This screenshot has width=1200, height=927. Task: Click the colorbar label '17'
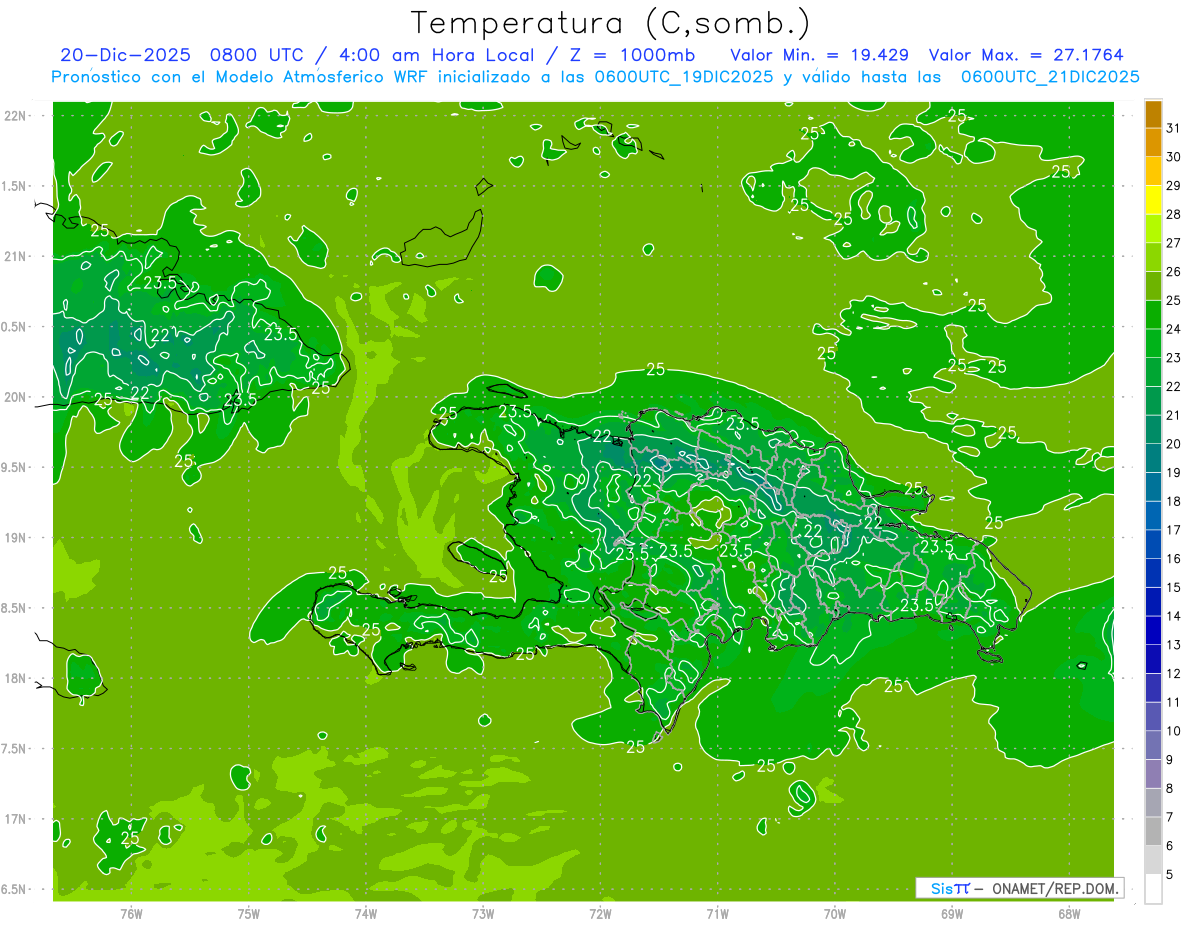click(1173, 530)
